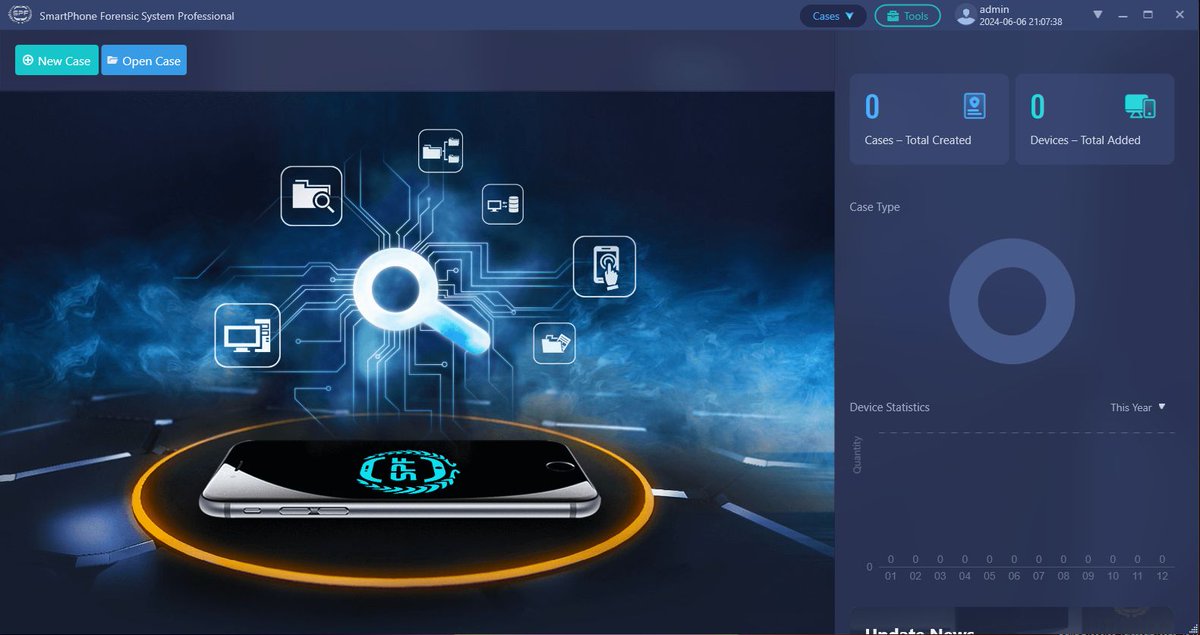Click the admin user avatar icon

point(965,15)
